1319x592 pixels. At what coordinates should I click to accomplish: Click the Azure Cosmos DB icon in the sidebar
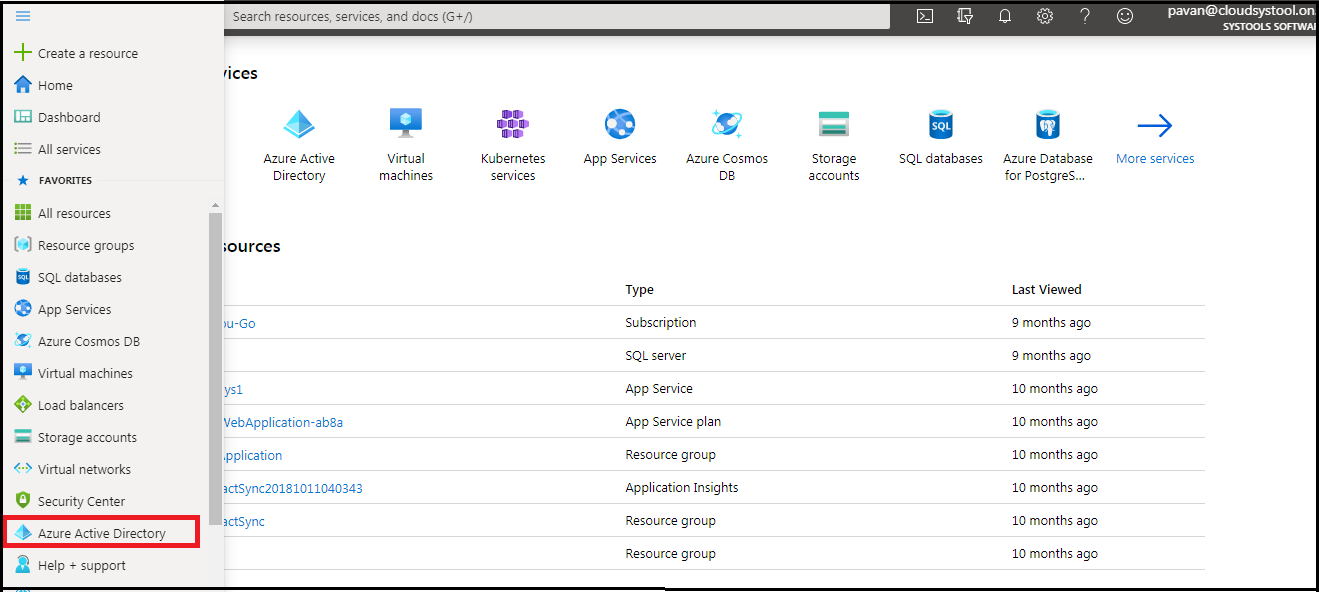[x=23, y=341]
